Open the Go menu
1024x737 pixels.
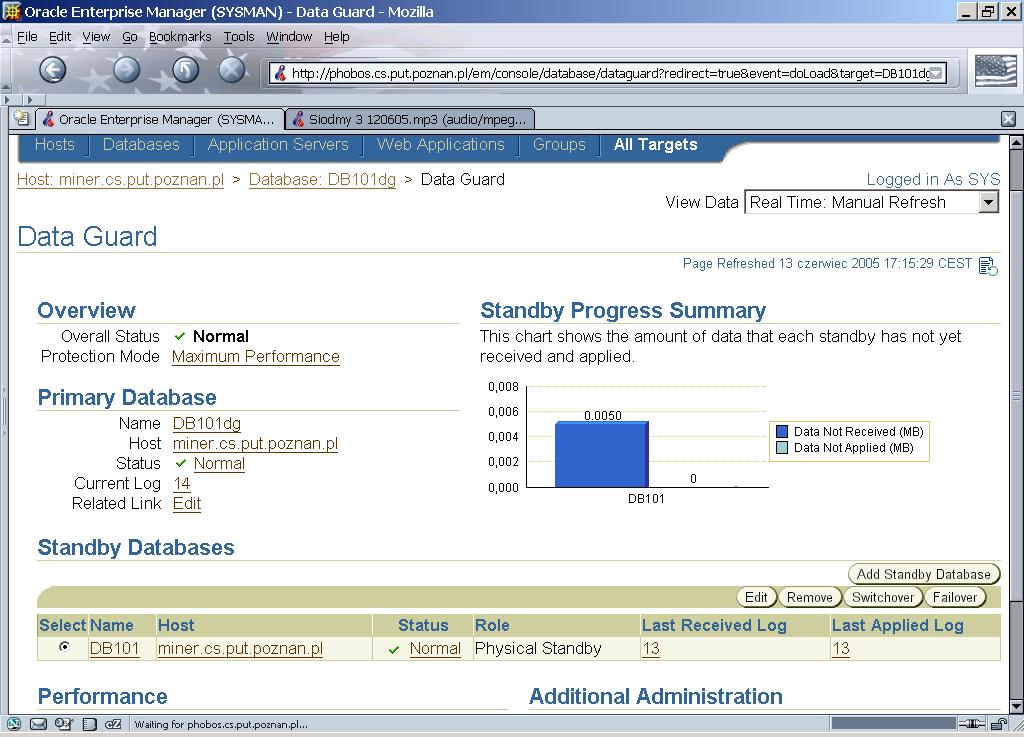click(x=130, y=37)
